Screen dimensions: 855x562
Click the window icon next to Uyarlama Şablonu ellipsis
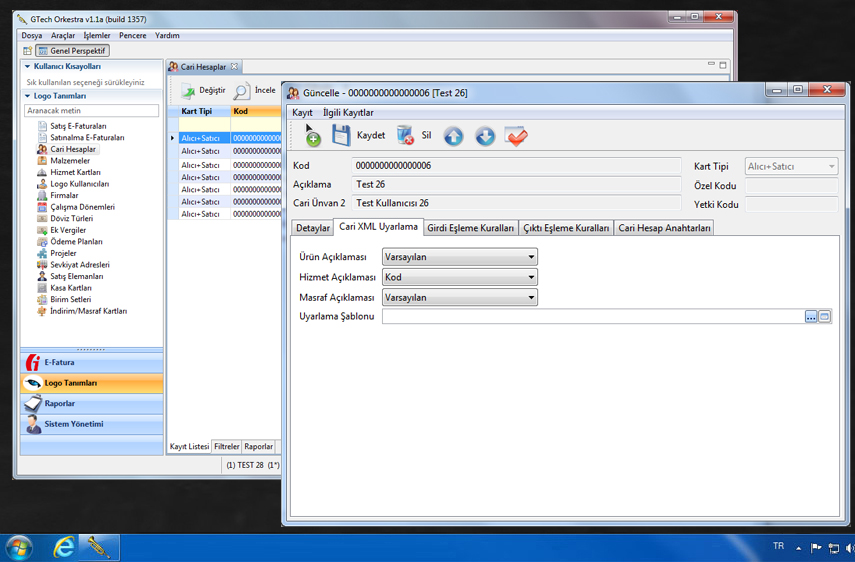tap(824, 317)
